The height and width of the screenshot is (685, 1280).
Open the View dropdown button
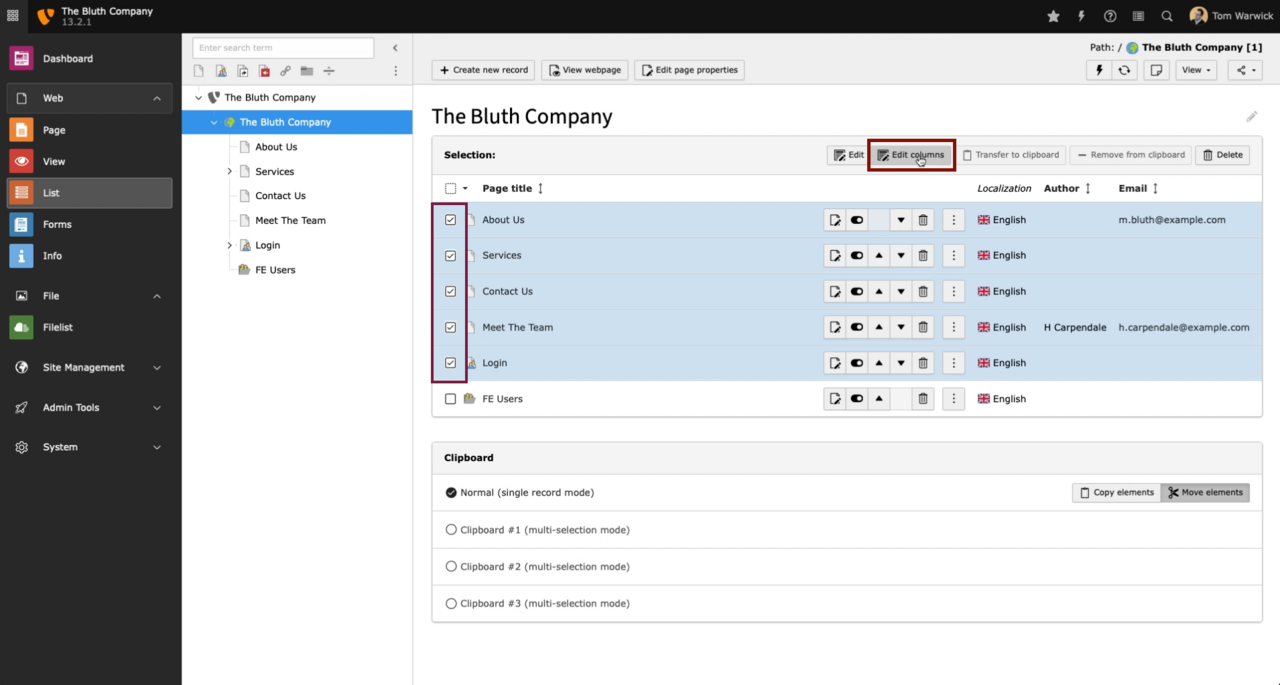[x=1196, y=70]
